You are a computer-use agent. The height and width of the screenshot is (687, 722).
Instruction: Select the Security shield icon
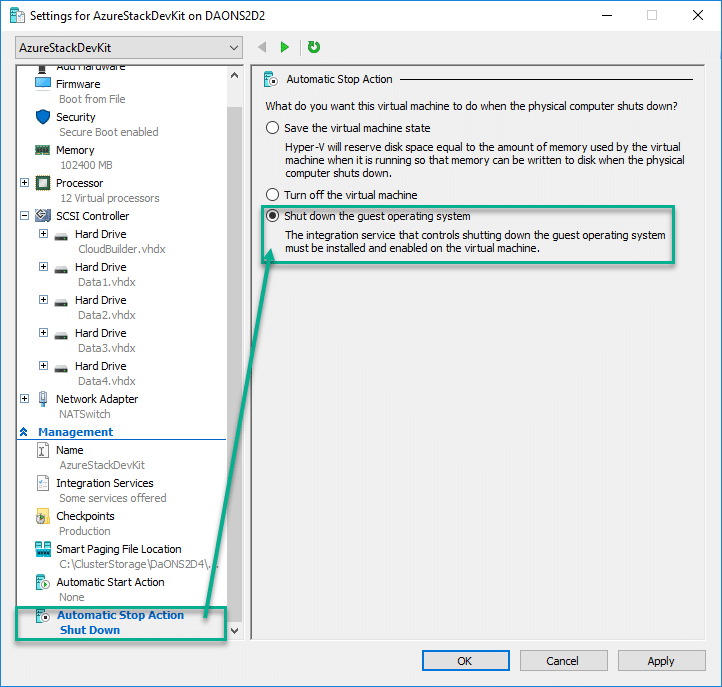tap(43, 116)
